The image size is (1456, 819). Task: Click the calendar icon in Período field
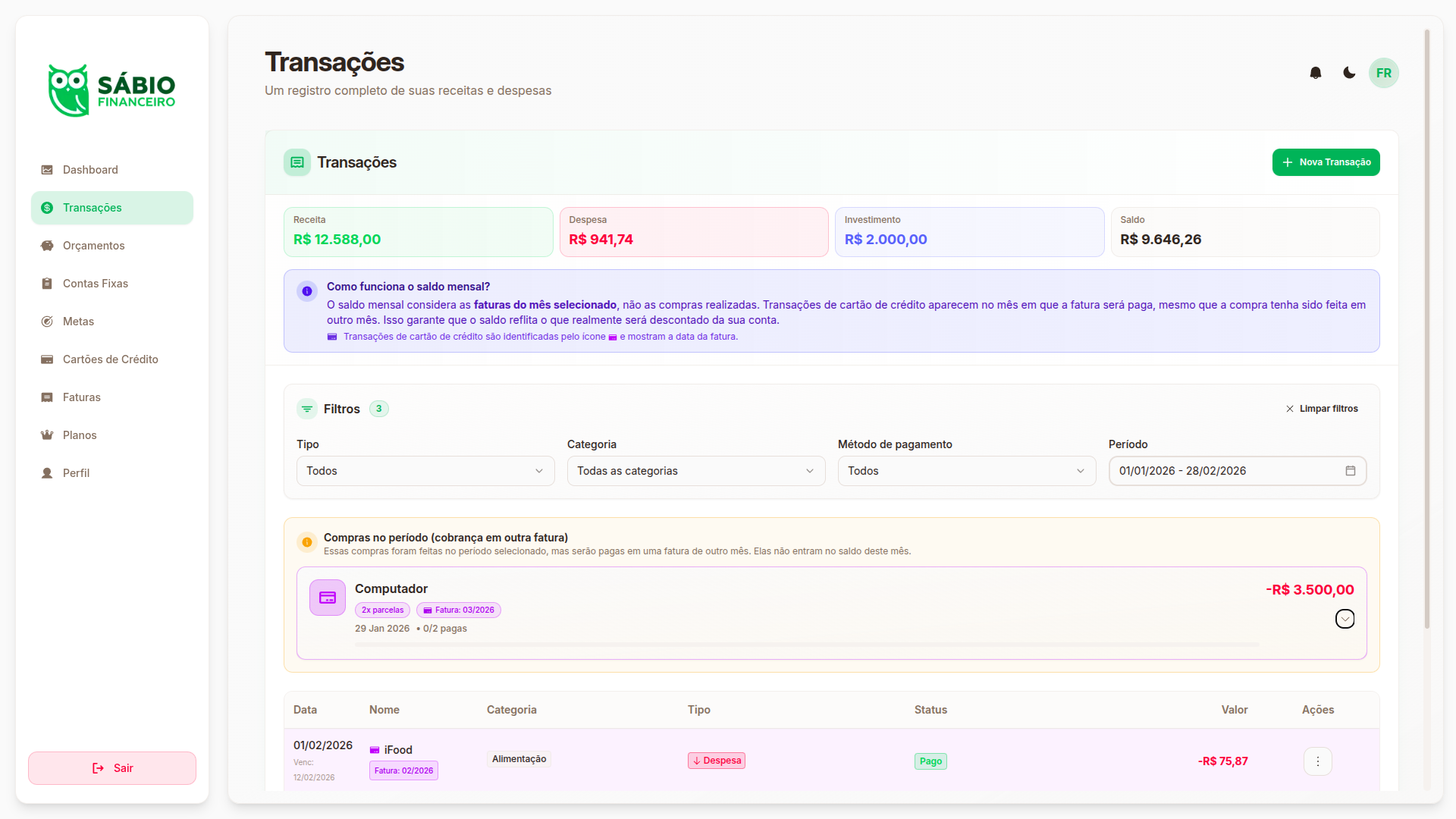point(1351,471)
